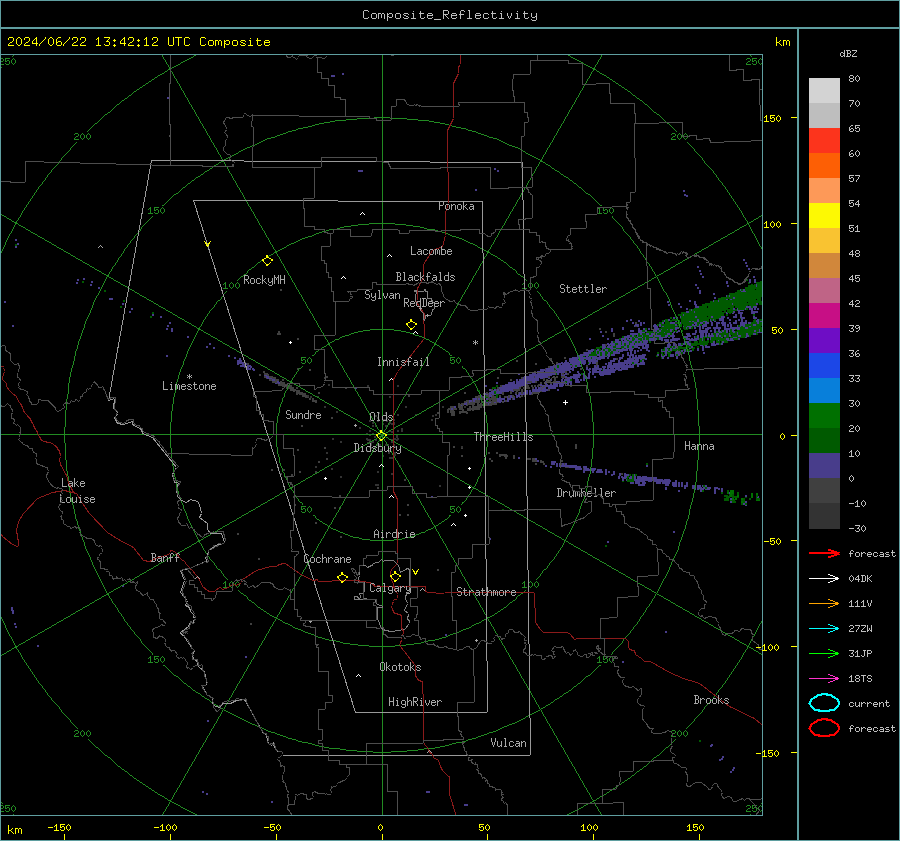Image resolution: width=900 pixels, height=841 pixels.
Task: Click the red 'forecast' ellipse legend symbol
Action: tap(824, 728)
